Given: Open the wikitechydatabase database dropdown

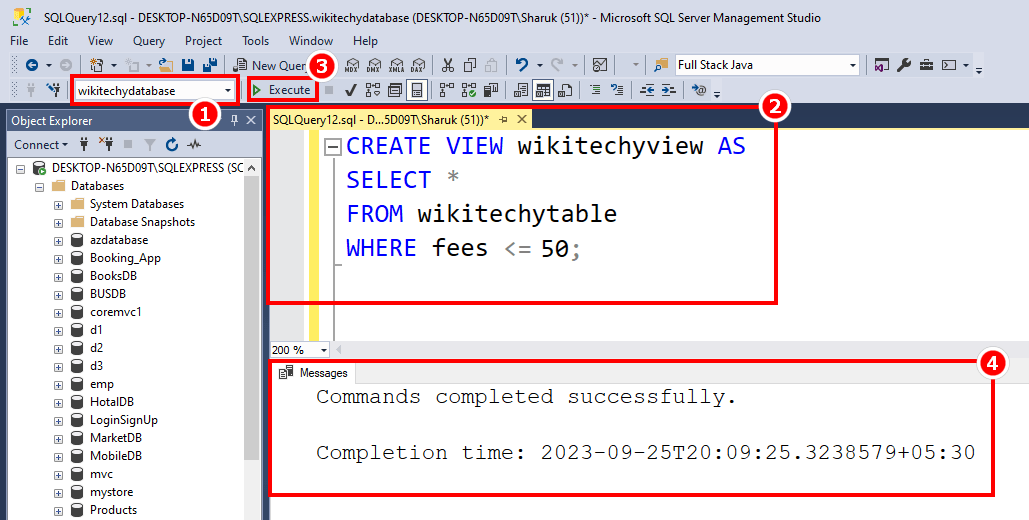Looking at the screenshot, I should (228, 91).
